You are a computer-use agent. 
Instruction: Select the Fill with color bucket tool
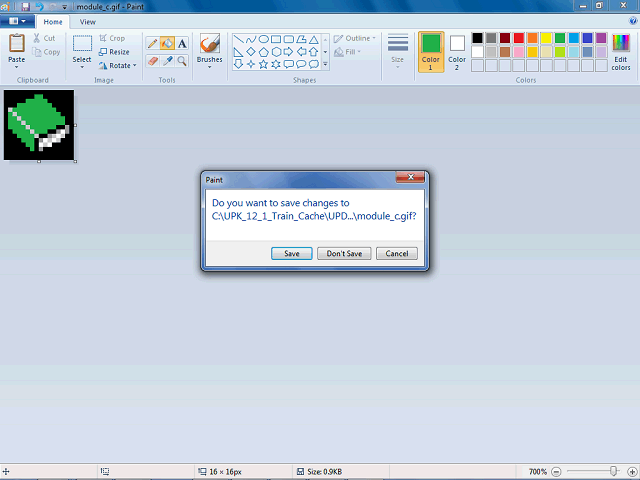pos(167,43)
